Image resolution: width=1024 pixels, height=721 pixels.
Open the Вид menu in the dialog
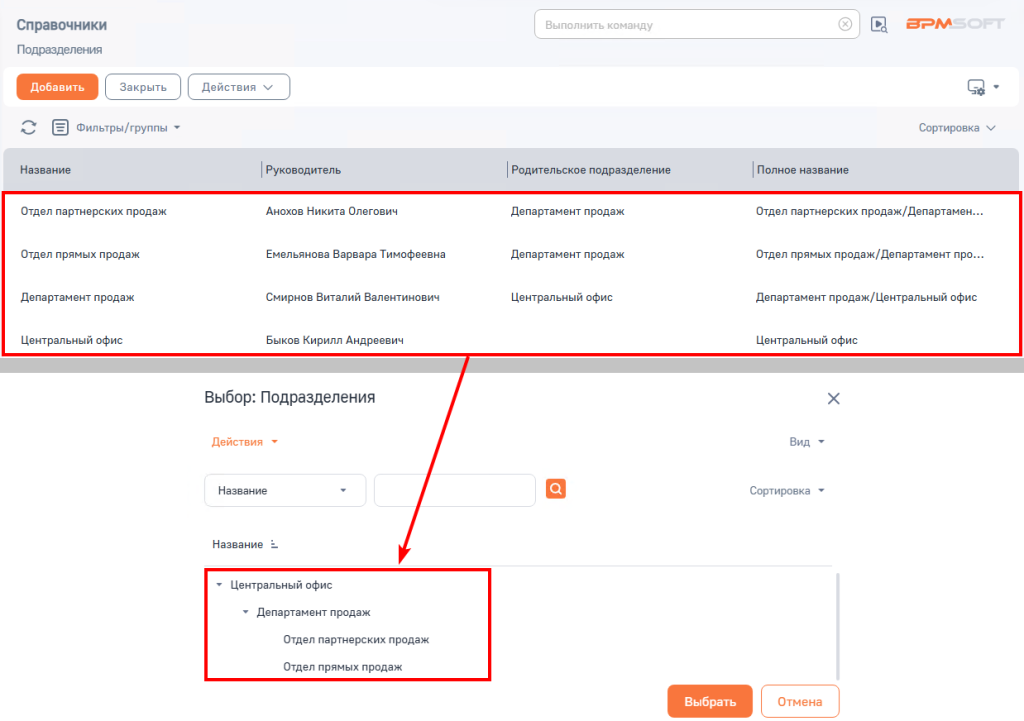coord(807,441)
